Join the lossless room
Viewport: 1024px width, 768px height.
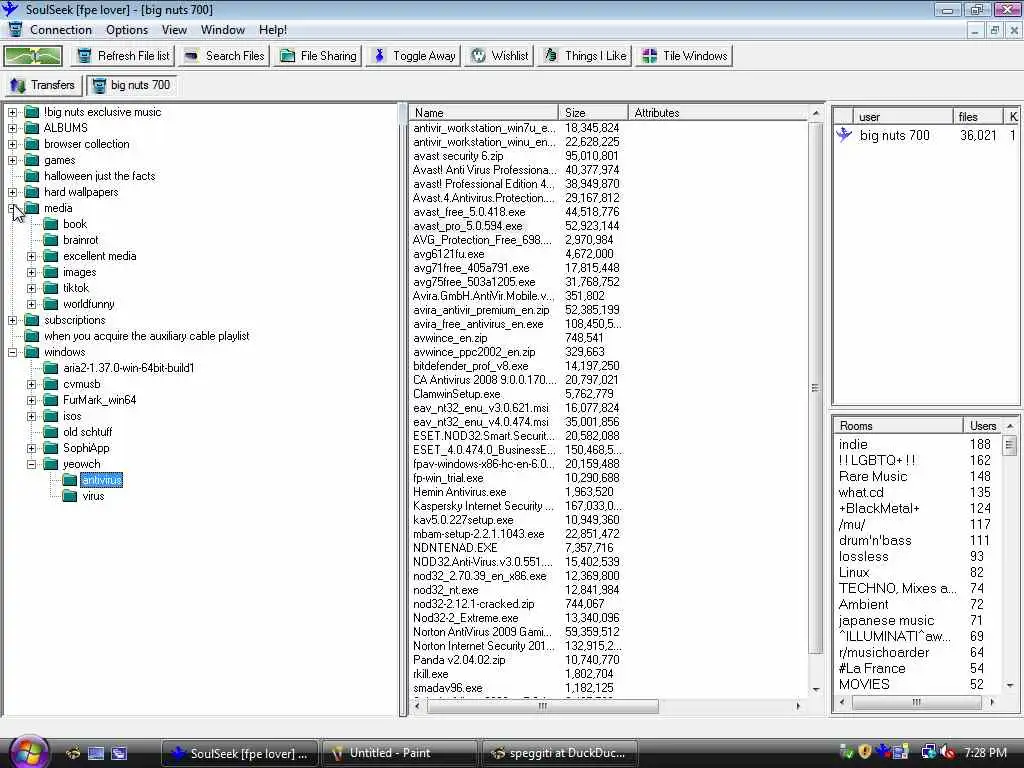(x=863, y=556)
